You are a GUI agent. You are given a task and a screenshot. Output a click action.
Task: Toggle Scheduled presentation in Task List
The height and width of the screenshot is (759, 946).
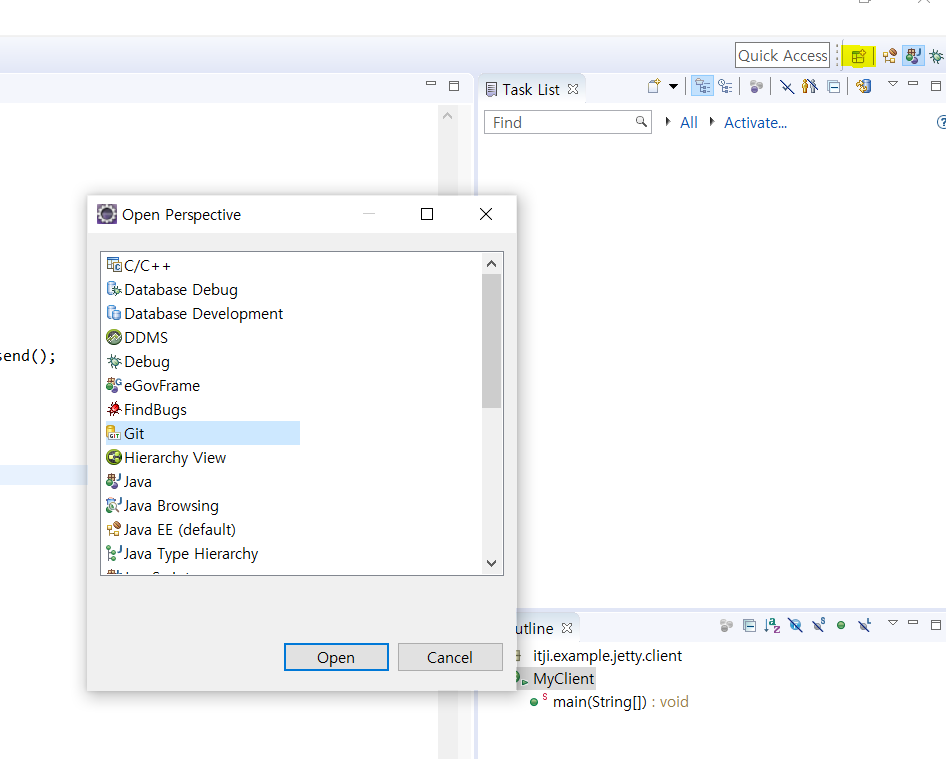725,86
